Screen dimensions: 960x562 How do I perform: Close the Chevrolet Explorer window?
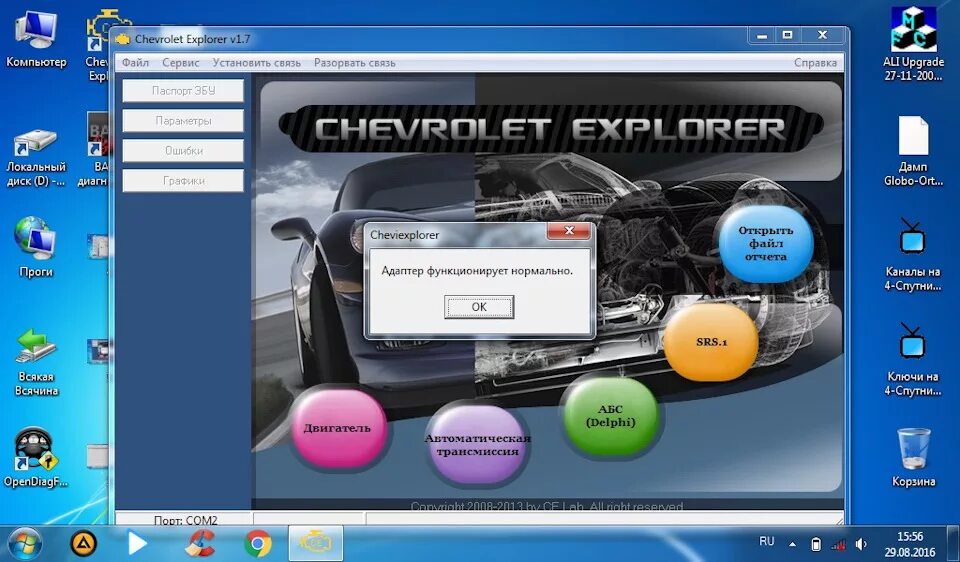(x=823, y=36)
